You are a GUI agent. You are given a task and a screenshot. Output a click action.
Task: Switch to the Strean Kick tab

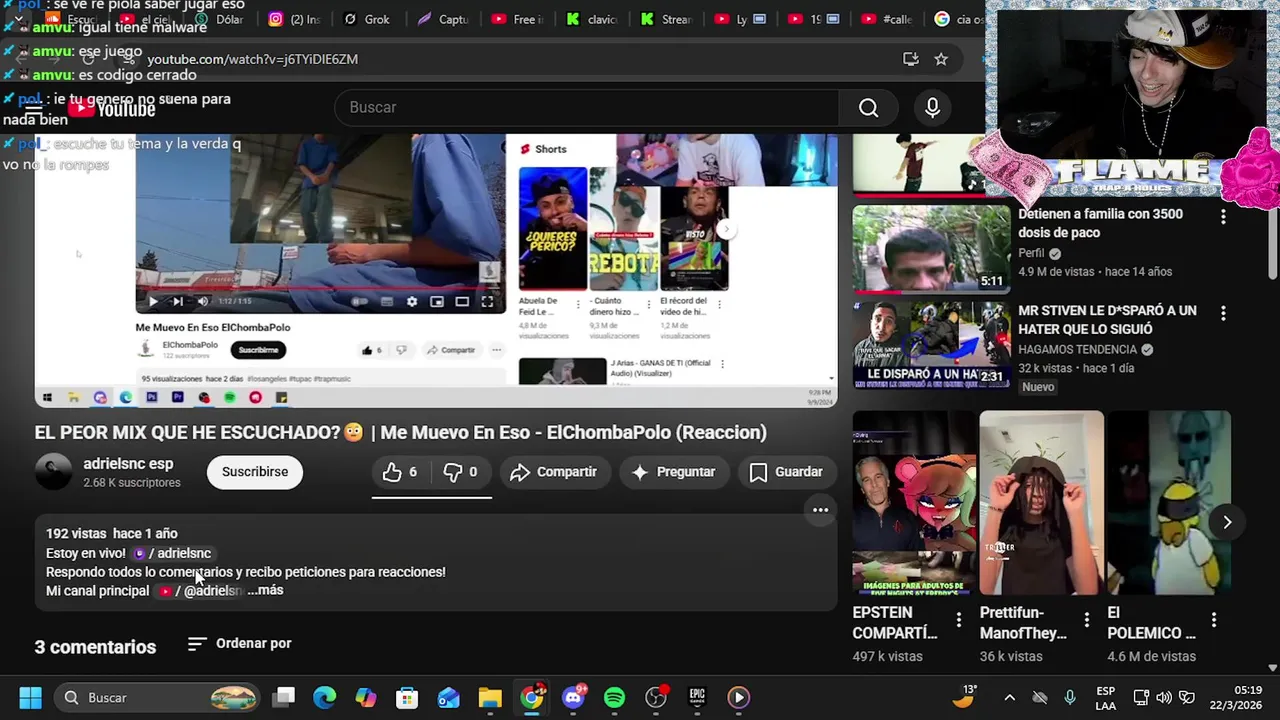tap(665, 19)
